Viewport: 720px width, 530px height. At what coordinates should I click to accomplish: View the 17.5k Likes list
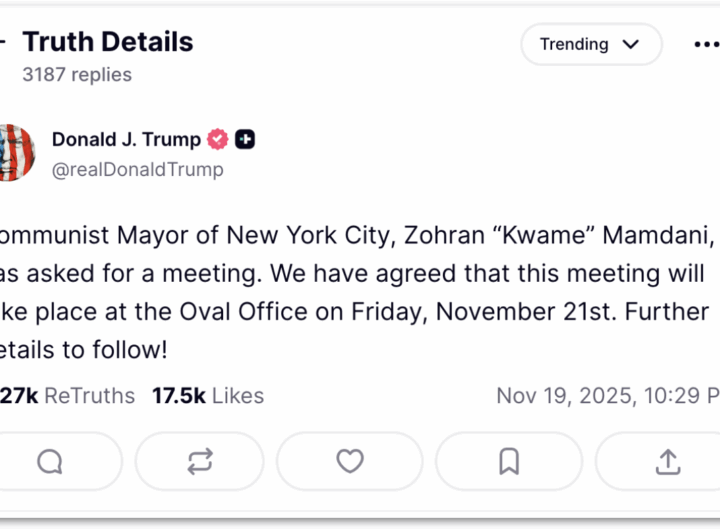click(208, 396)
